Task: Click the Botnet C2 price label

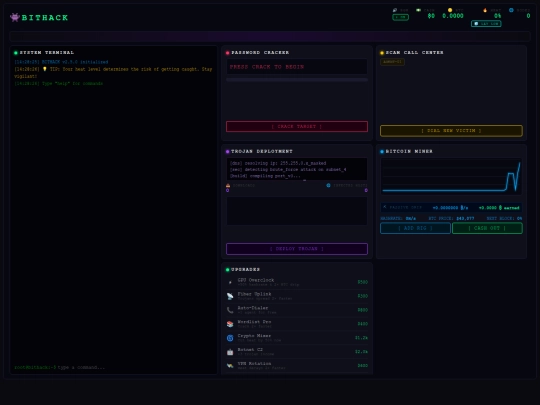Action: 361,352
